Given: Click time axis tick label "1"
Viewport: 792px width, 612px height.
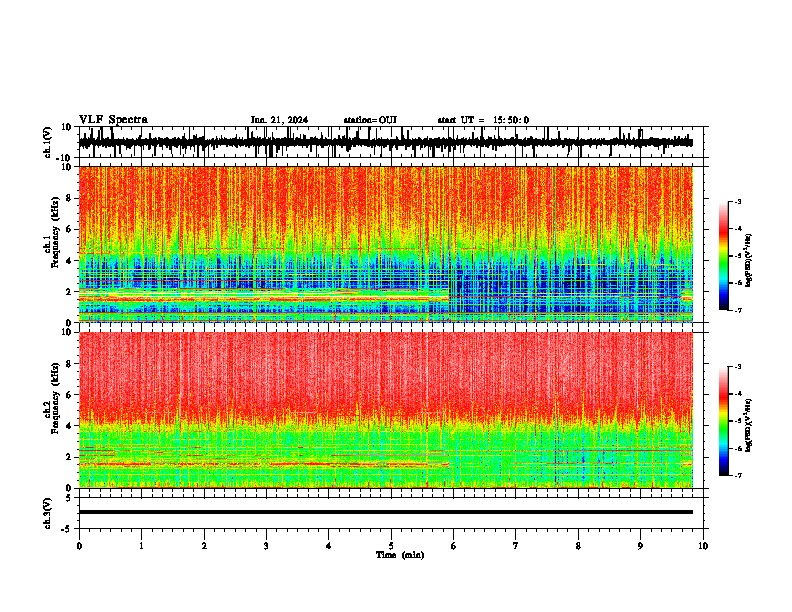Looking at the screenshot, I should pos(141,546).
